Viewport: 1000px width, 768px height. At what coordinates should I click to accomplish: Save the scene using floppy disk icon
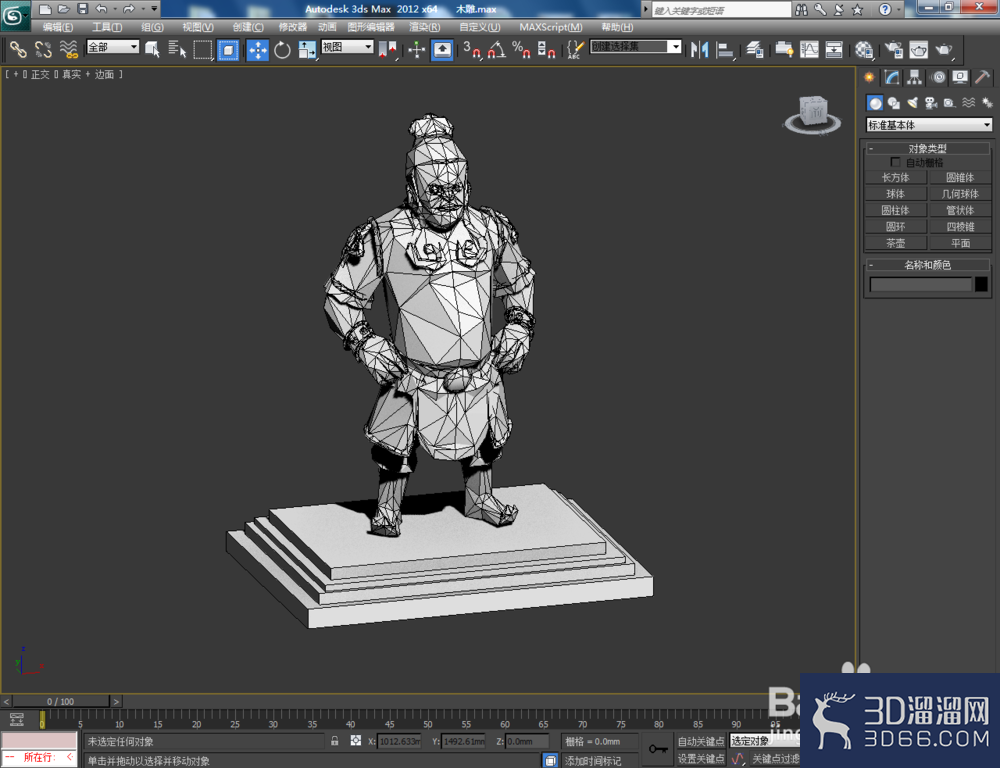point(82,9)
